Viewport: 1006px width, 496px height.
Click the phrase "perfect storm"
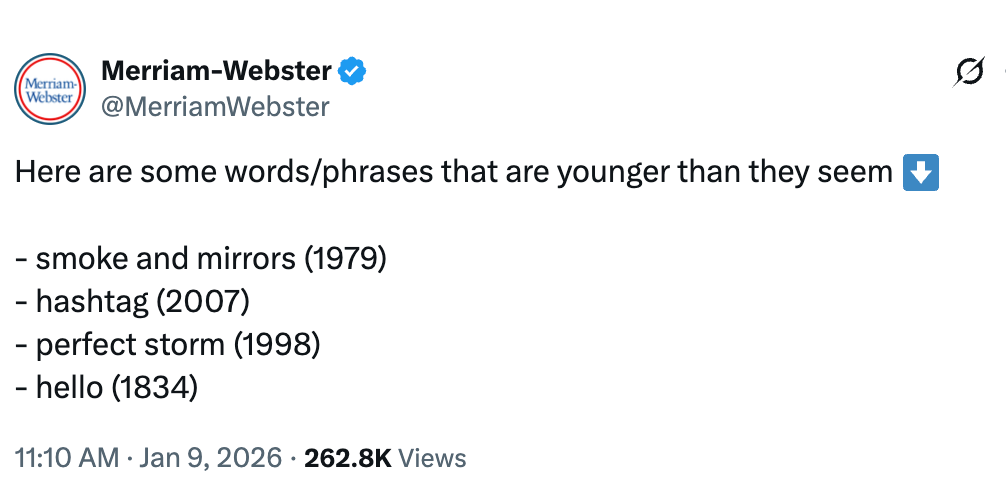click(131, 344)
